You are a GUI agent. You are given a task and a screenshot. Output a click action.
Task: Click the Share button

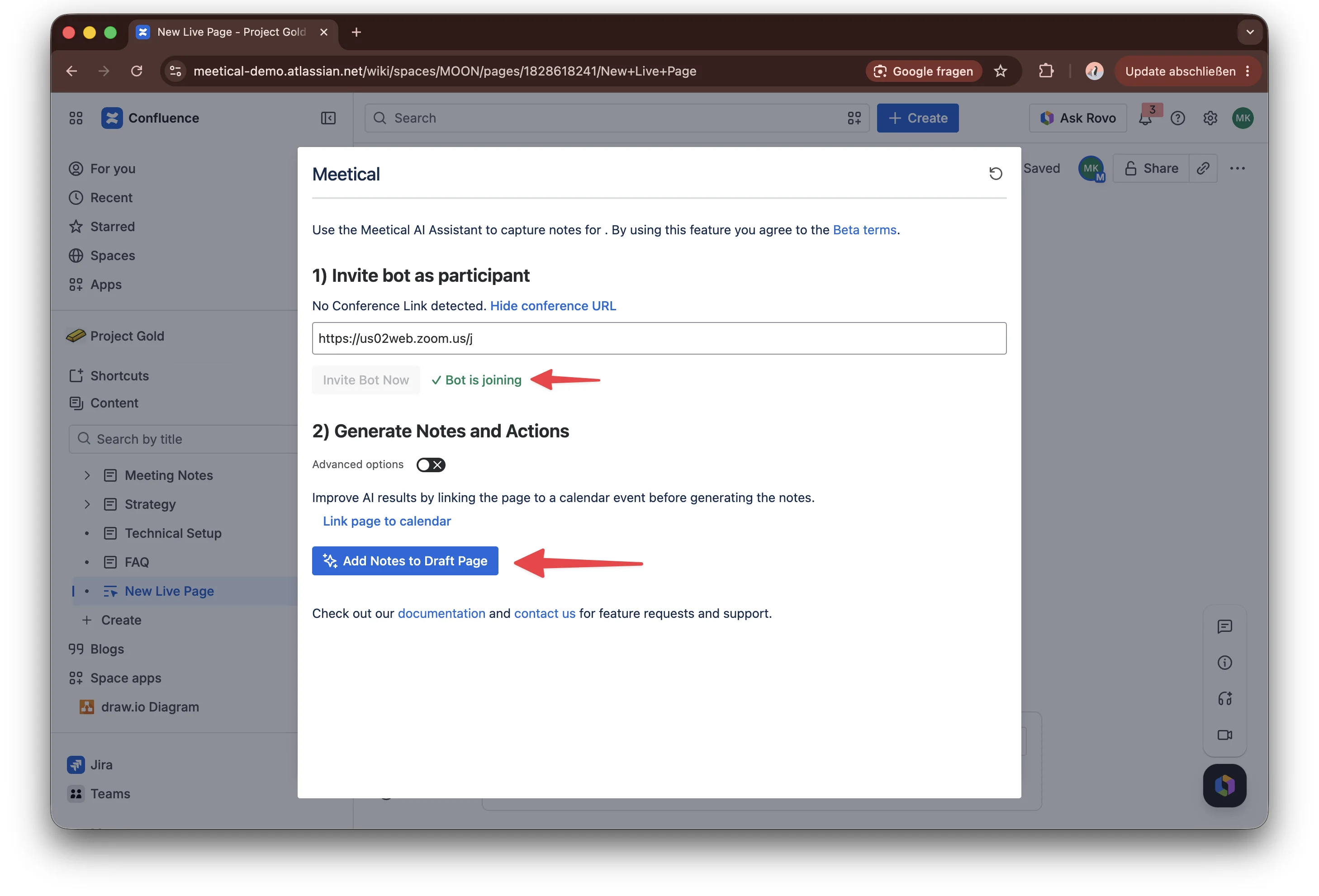pyautogui.click(x=1151, y=169)
